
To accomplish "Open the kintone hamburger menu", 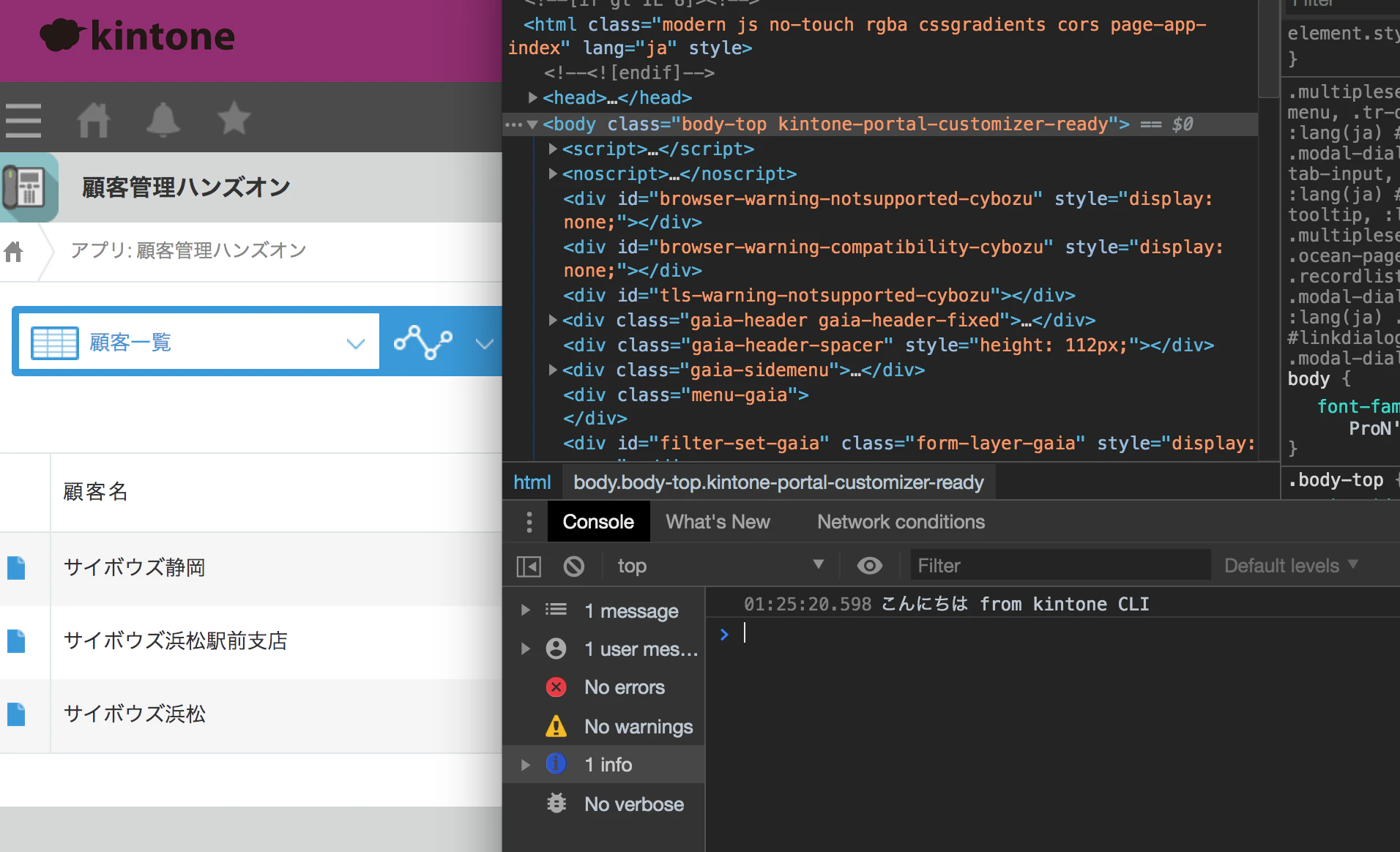I will [x=23, y=120].
